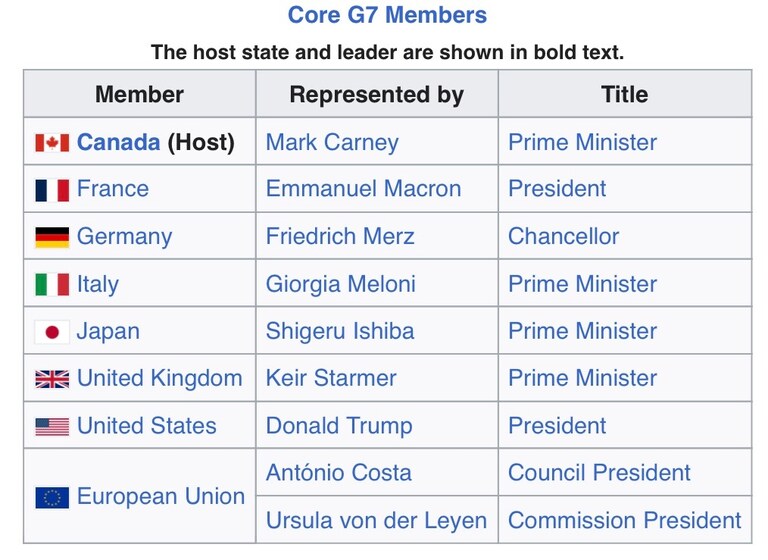The image size is (768, 560).
Task: Open the Shigeru Ishiba link
Action: tap(340, 332)
